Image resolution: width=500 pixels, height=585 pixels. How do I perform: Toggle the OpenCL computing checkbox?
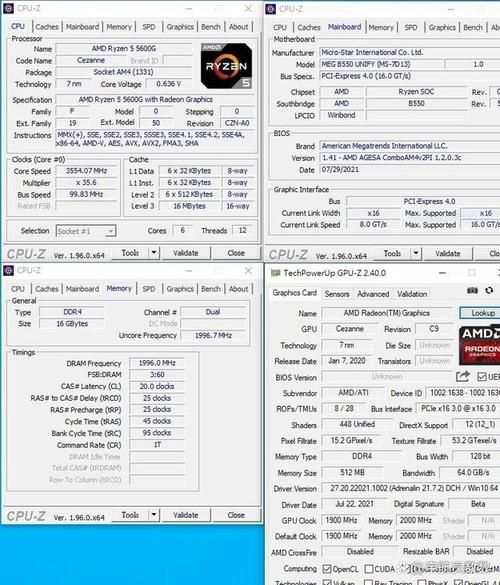click(x=327, y=569)
